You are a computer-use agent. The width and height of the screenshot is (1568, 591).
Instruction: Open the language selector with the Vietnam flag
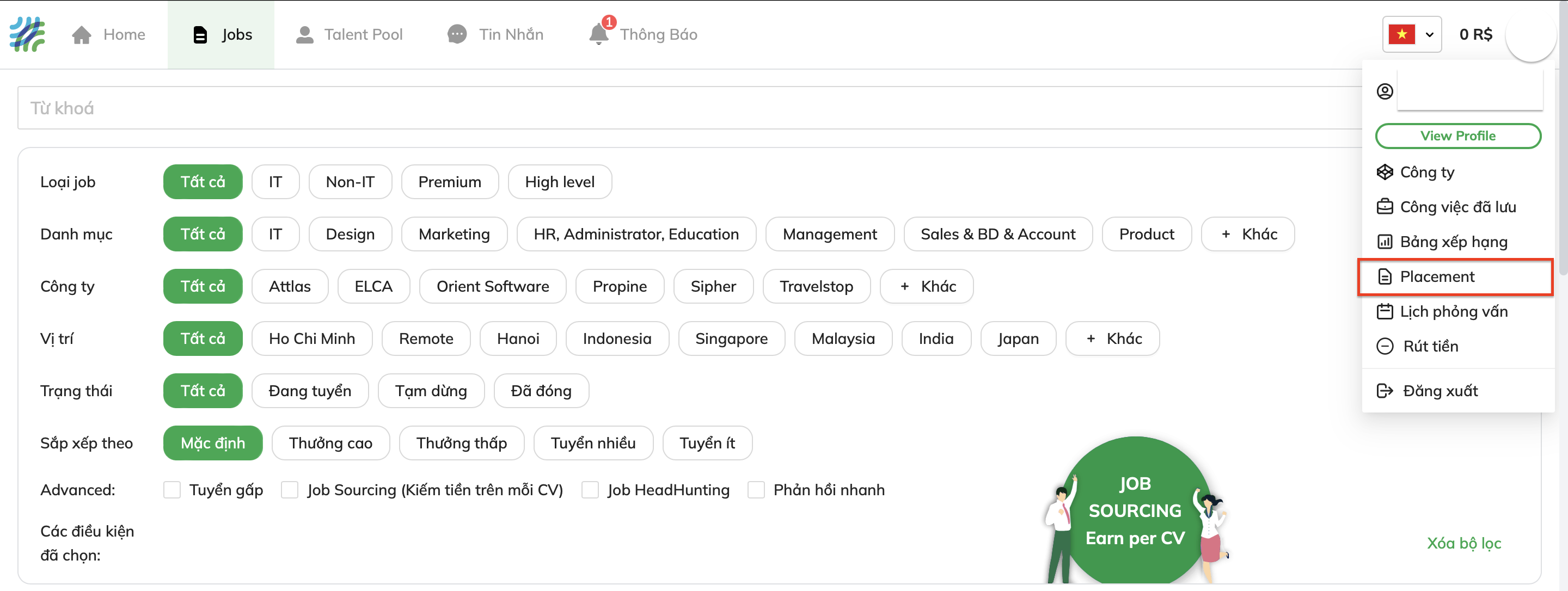(1412, 34)
